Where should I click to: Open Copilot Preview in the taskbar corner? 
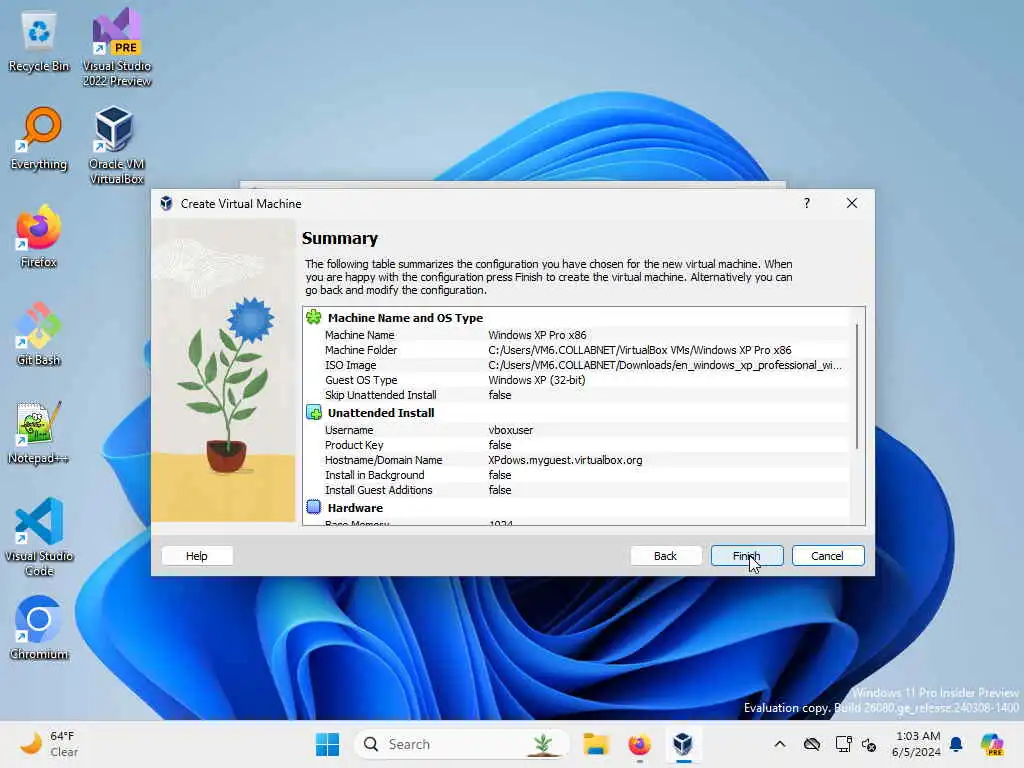point(992,744)
